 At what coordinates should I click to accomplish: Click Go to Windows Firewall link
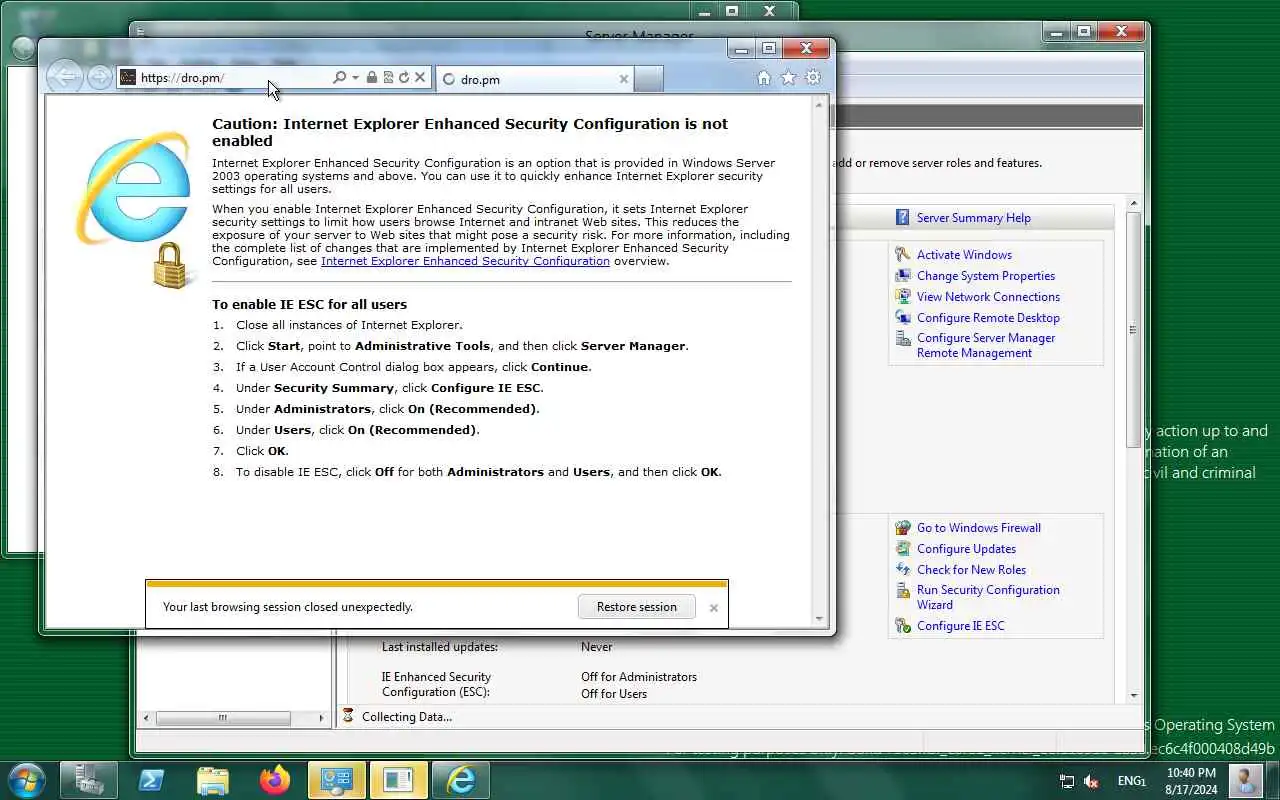click(979, 528)
